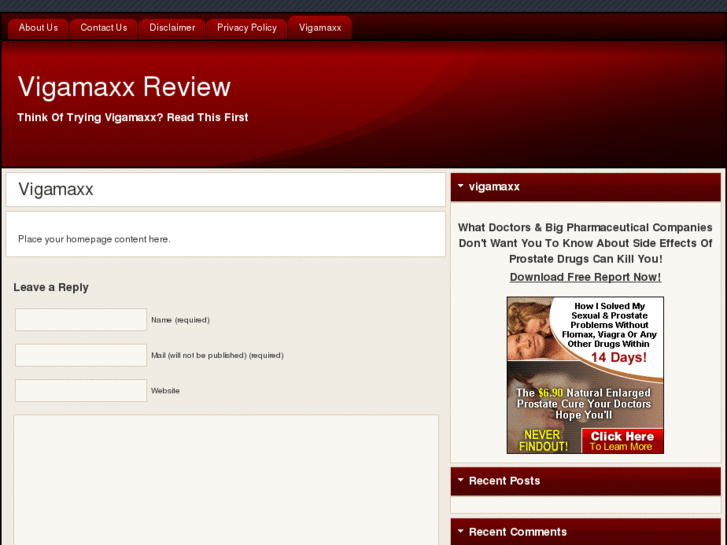Collapse the Recent Comments widget arrow
This screenshot has width=727, height=545.
coord(460,531)
